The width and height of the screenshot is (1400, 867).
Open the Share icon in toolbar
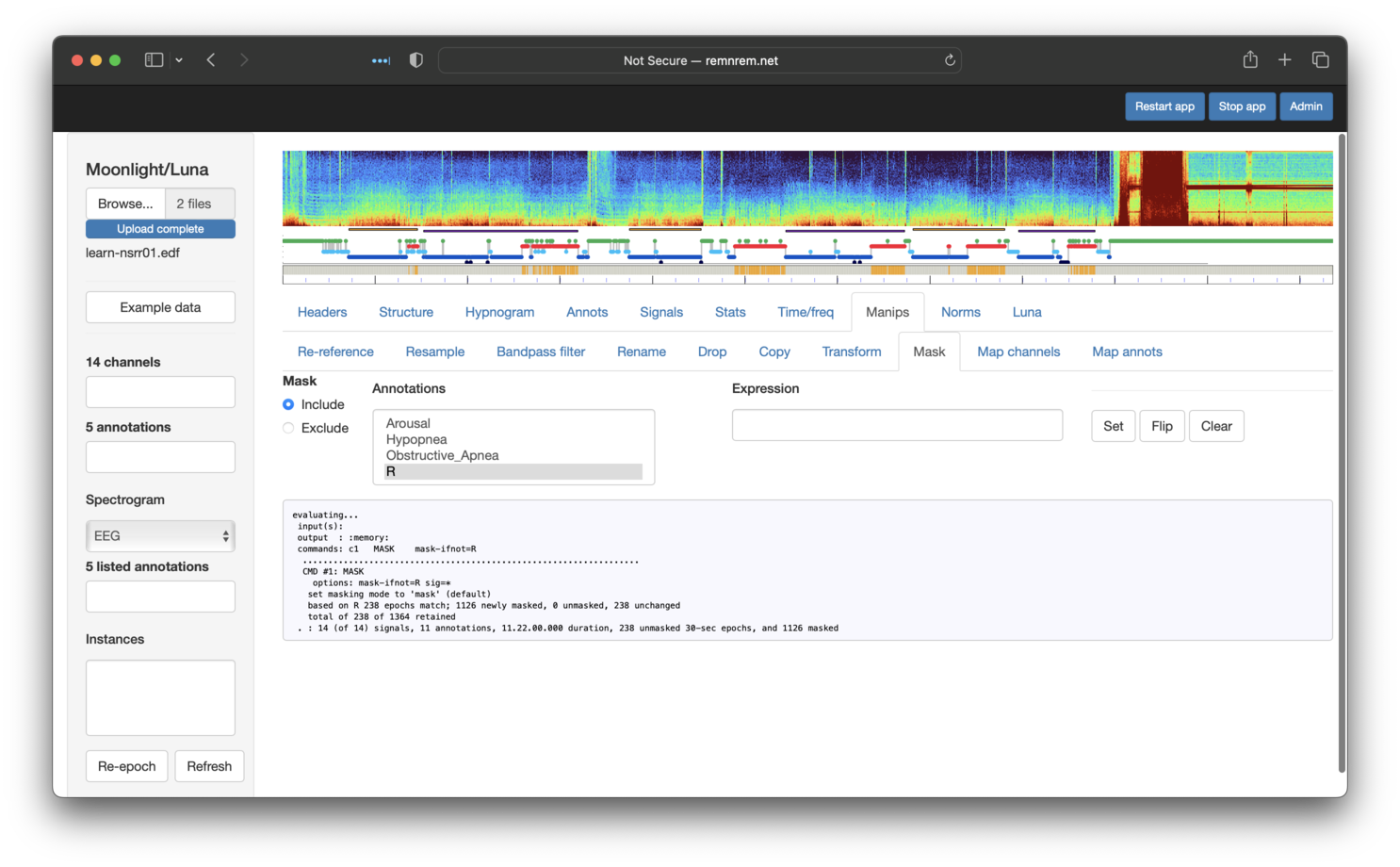1250,60
